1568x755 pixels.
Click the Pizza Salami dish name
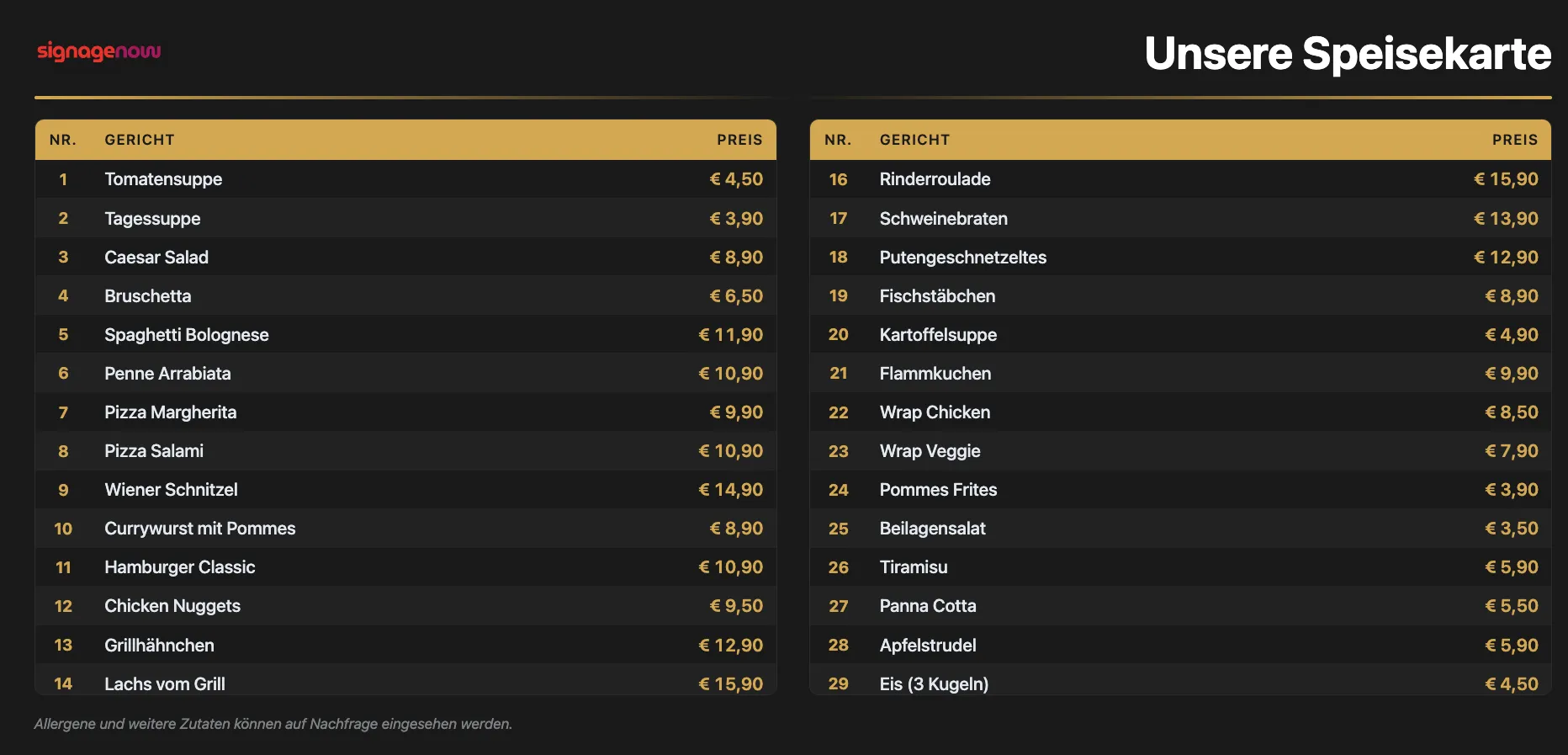(154, 451)
